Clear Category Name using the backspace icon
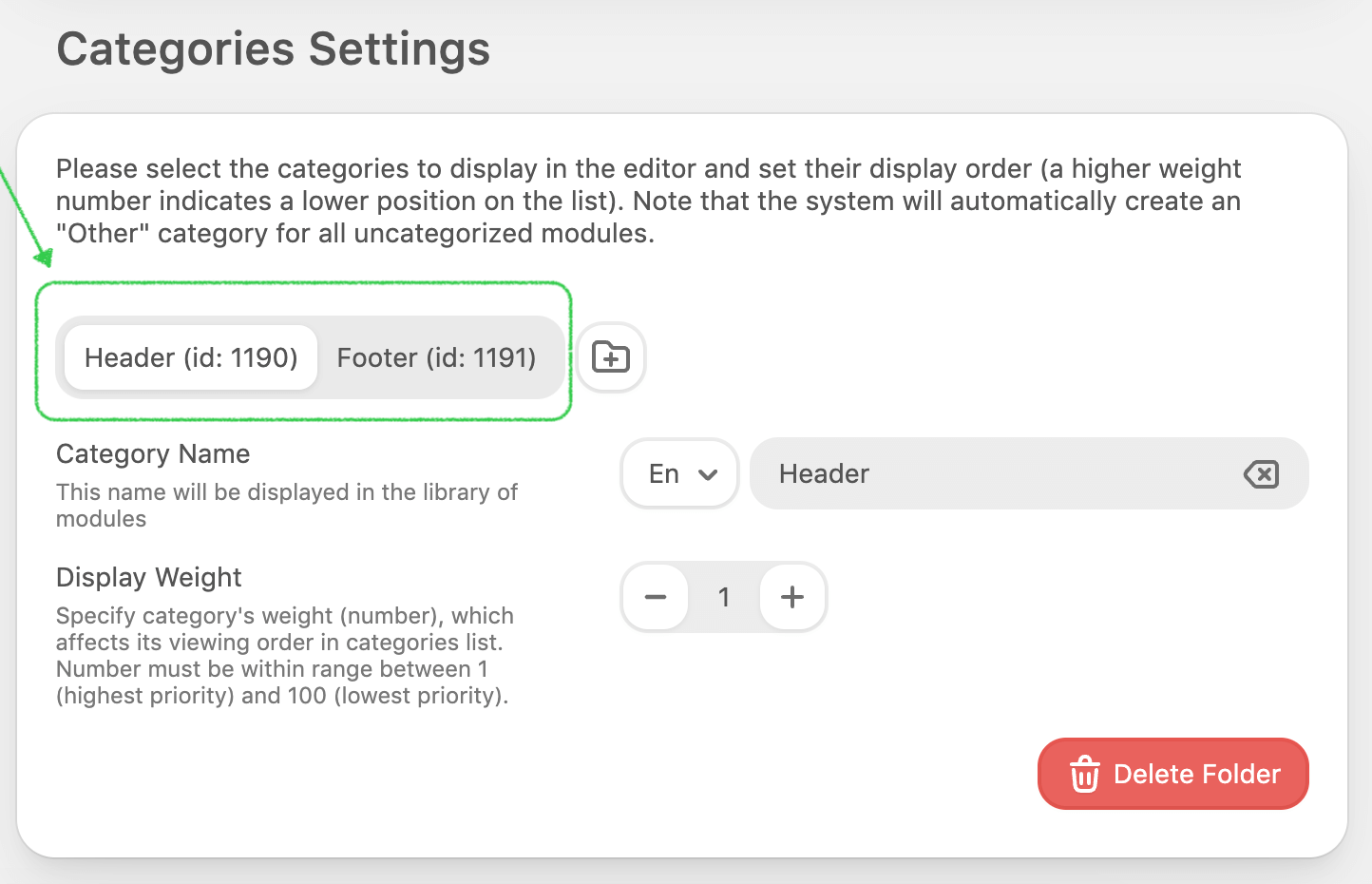The width and height of the screenshot is (1372, 884). (x=1261, y=473)
